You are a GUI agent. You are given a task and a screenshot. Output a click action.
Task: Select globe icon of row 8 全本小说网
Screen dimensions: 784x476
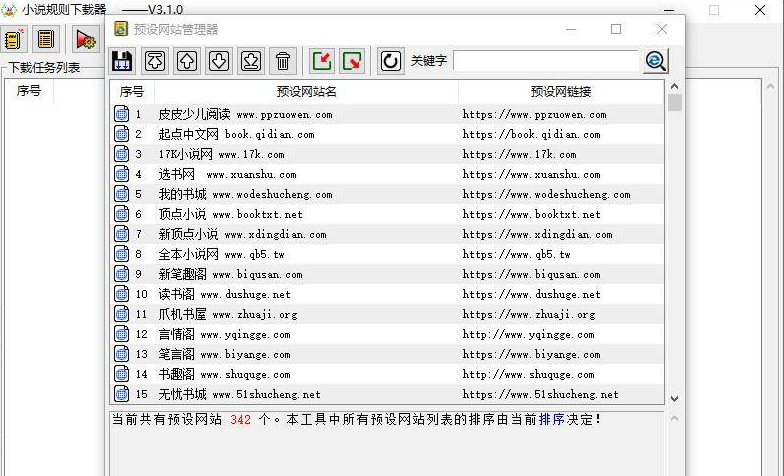tap(122, 254)
